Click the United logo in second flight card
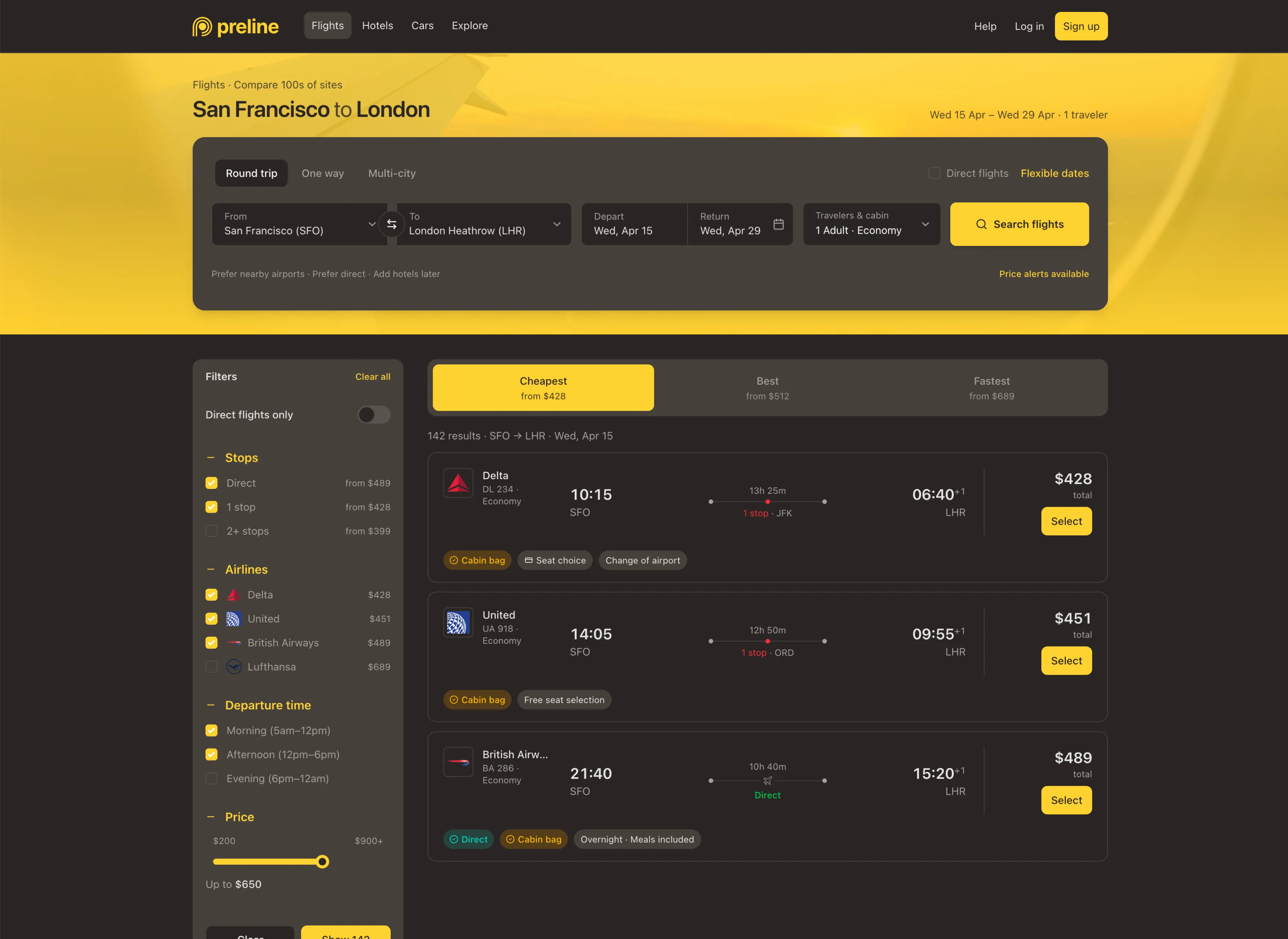 (x=458, y=622)
